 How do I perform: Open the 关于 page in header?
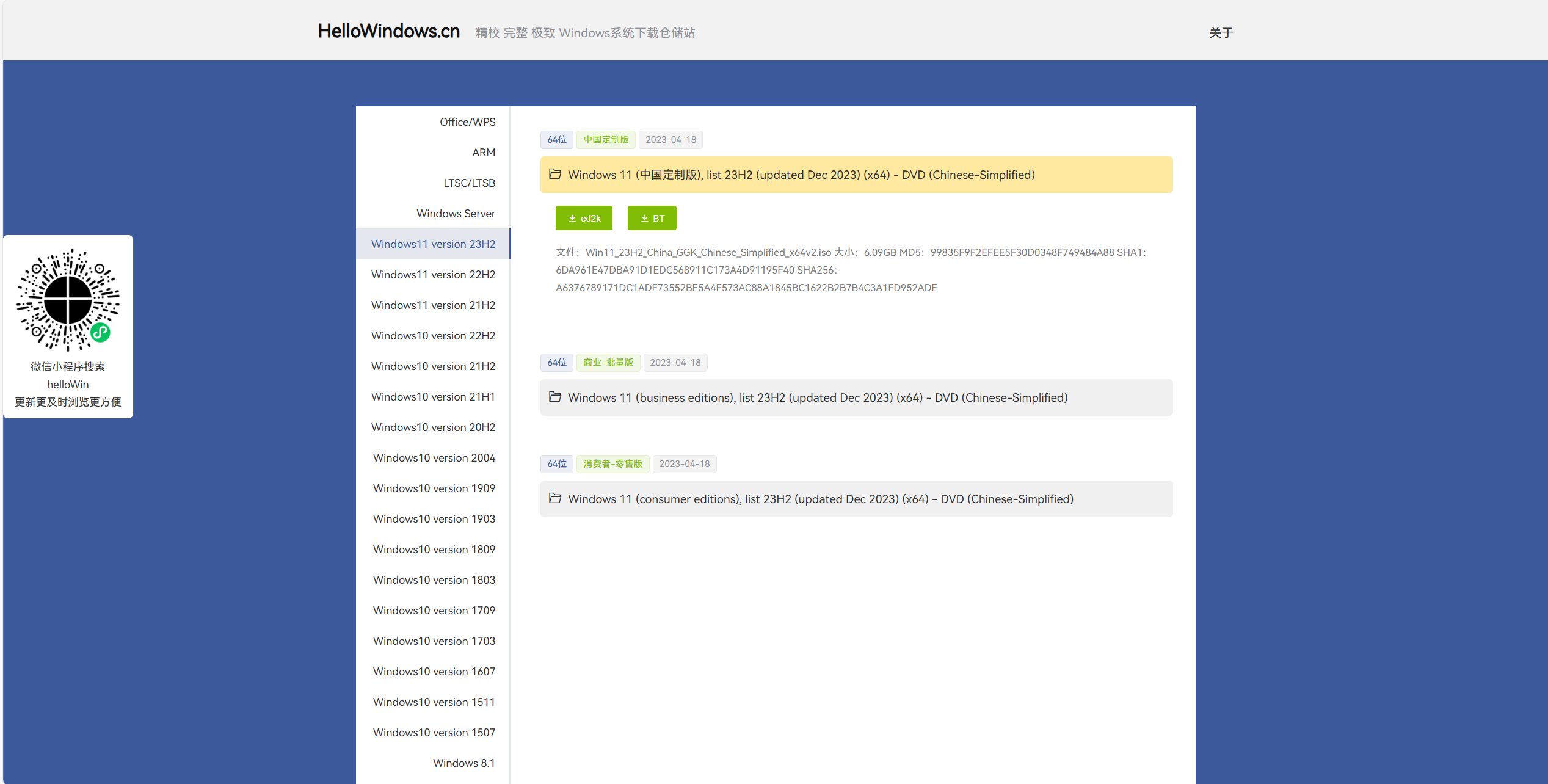pyautogui.click(x=1221, y=32)
